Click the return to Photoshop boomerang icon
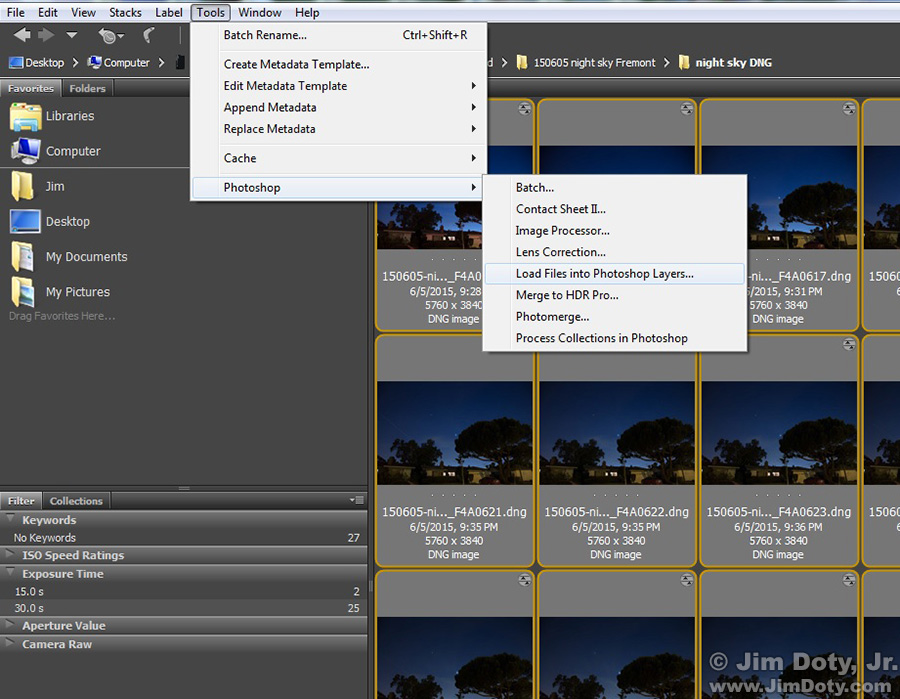Screen dimensions: 900x699 click(148, 36)
